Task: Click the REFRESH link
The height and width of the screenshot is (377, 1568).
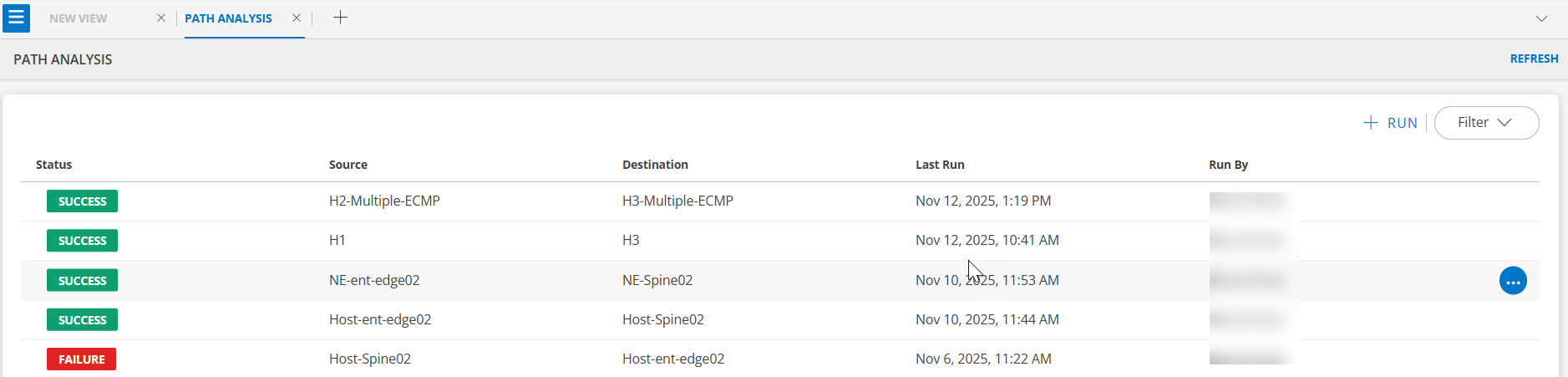Action: pos(1534,59)
